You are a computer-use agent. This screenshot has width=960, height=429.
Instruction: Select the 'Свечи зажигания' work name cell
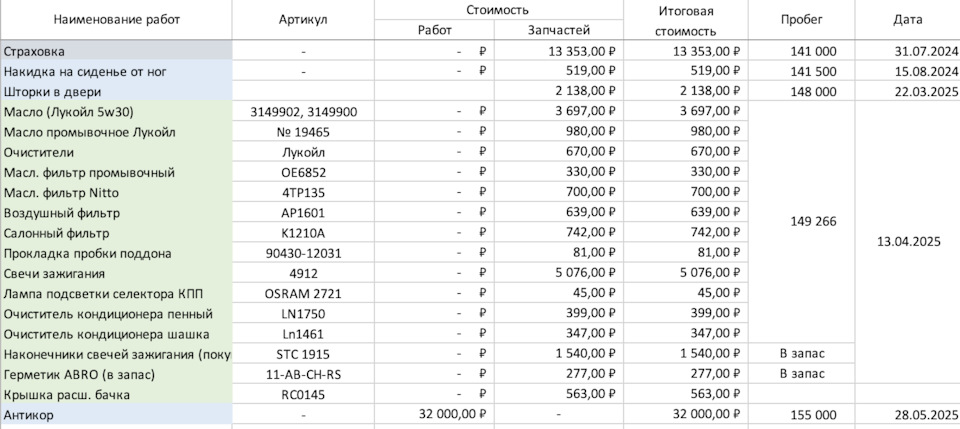point(116,273)
